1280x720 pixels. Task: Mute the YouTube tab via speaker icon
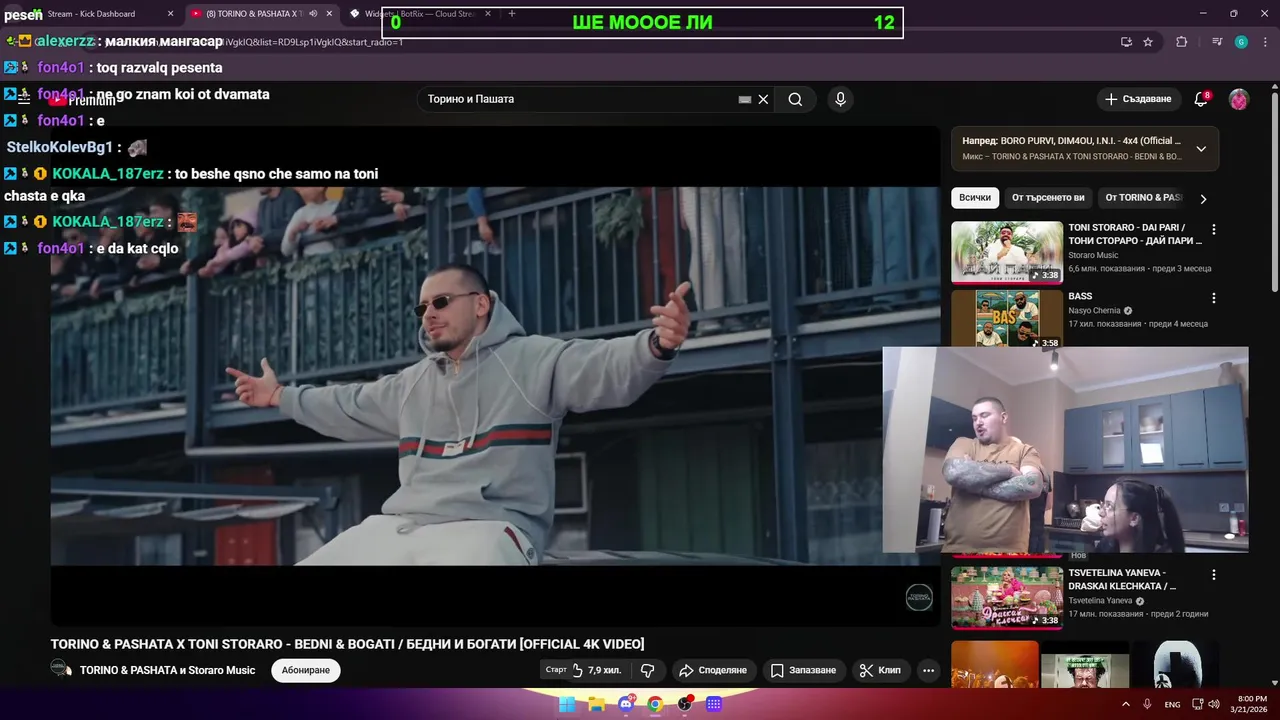[313, 14]
